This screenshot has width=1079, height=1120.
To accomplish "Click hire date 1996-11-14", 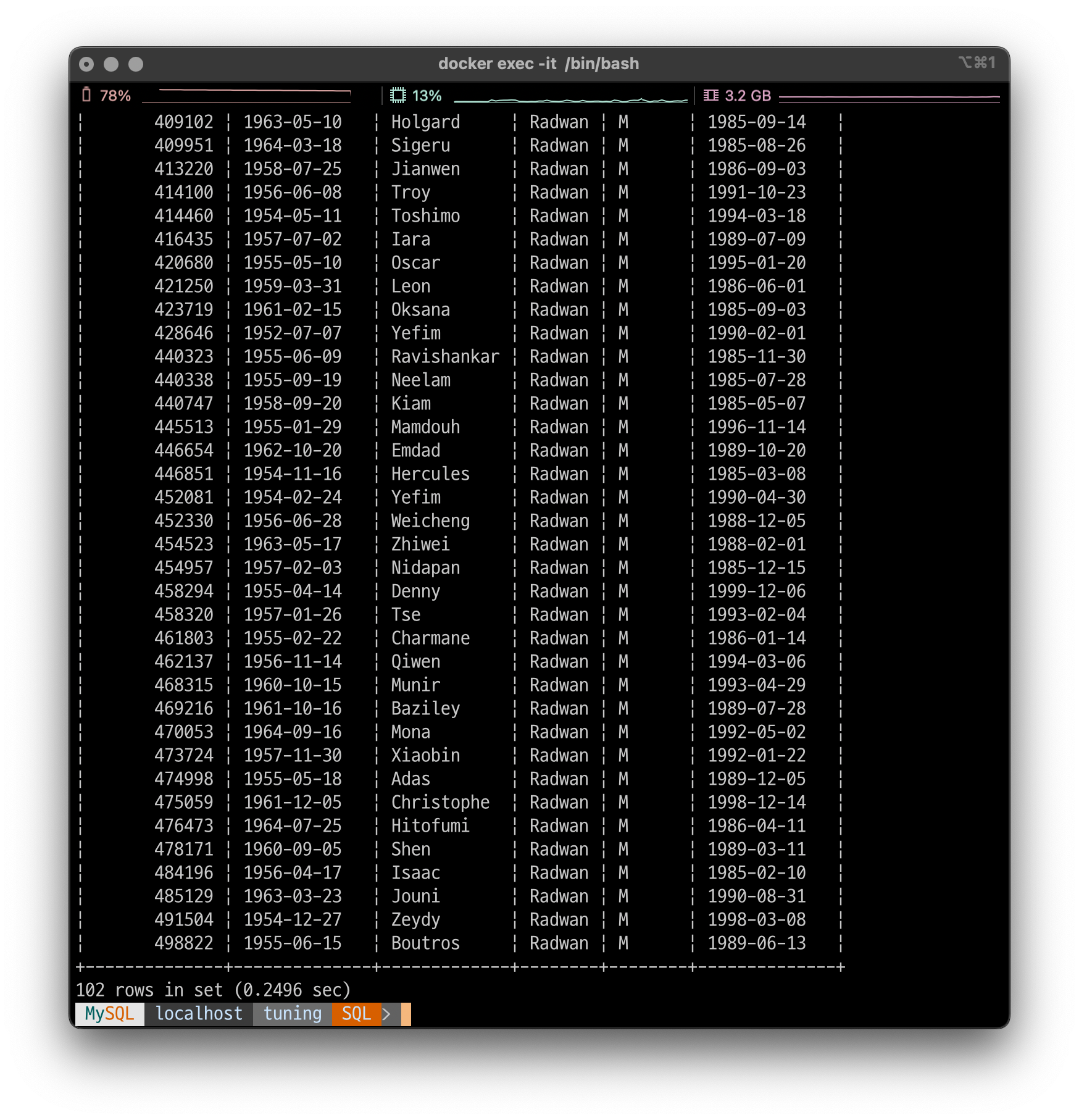I will click(x=756, y=427).
